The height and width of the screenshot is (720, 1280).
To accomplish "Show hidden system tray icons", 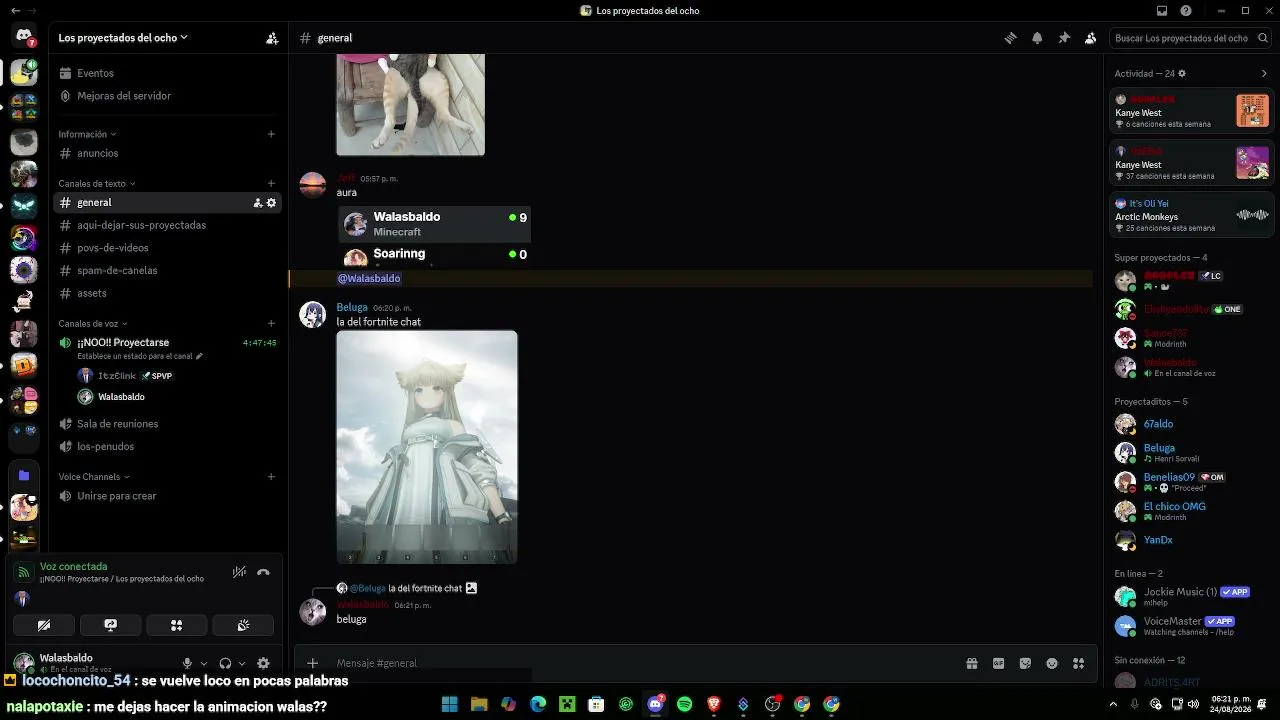I will pos(1114,705).
